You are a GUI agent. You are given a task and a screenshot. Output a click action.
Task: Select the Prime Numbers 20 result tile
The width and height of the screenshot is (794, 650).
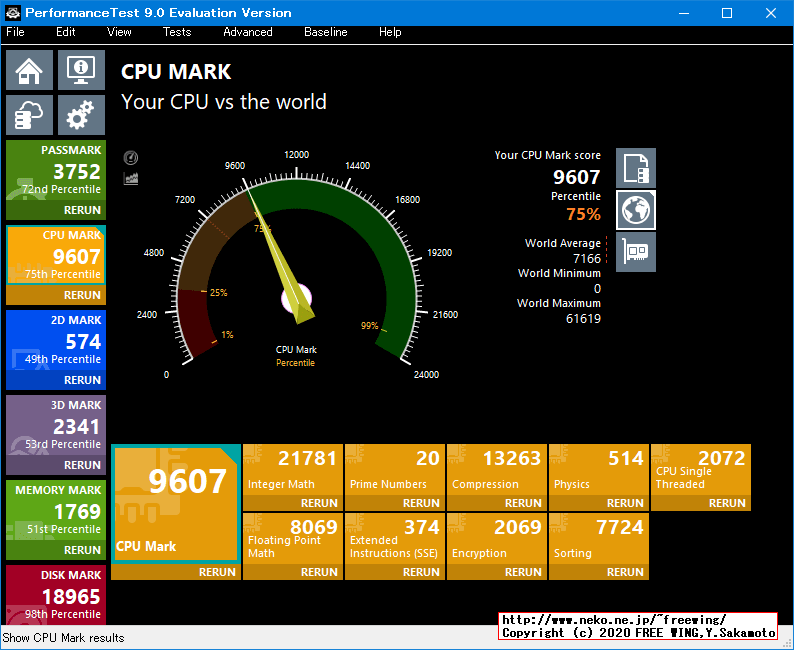395,470
